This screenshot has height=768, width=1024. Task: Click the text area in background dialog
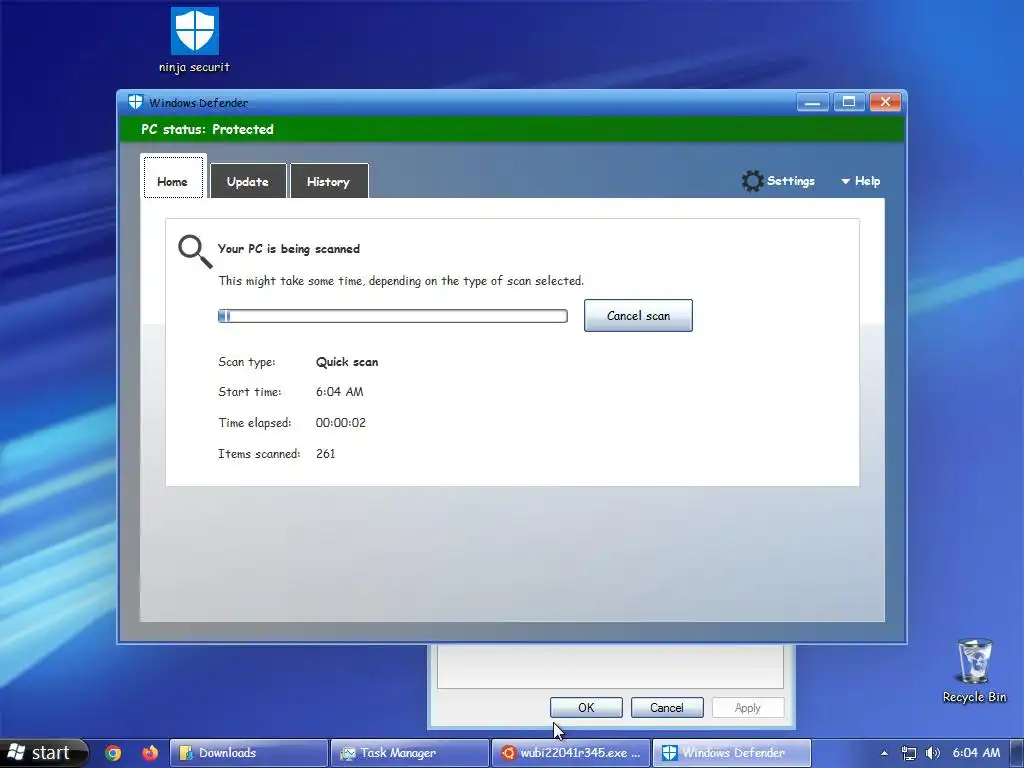point(610,666)
